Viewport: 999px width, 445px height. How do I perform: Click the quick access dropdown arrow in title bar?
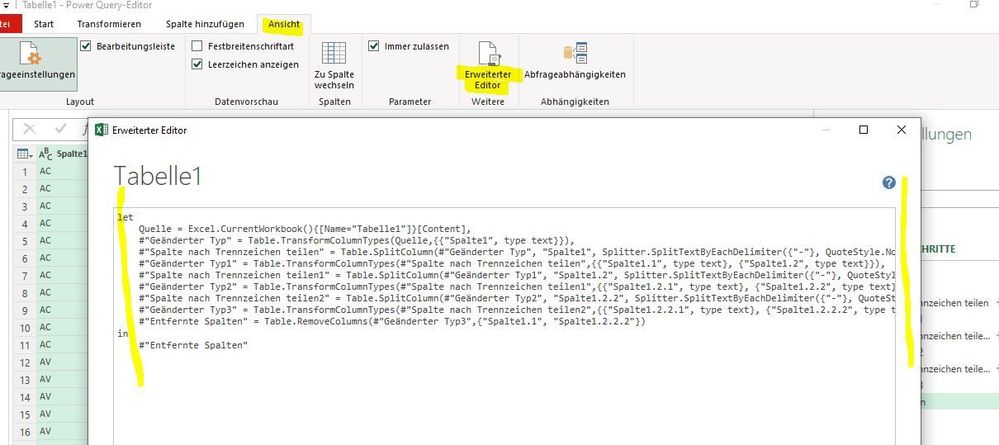click(5, 5)
